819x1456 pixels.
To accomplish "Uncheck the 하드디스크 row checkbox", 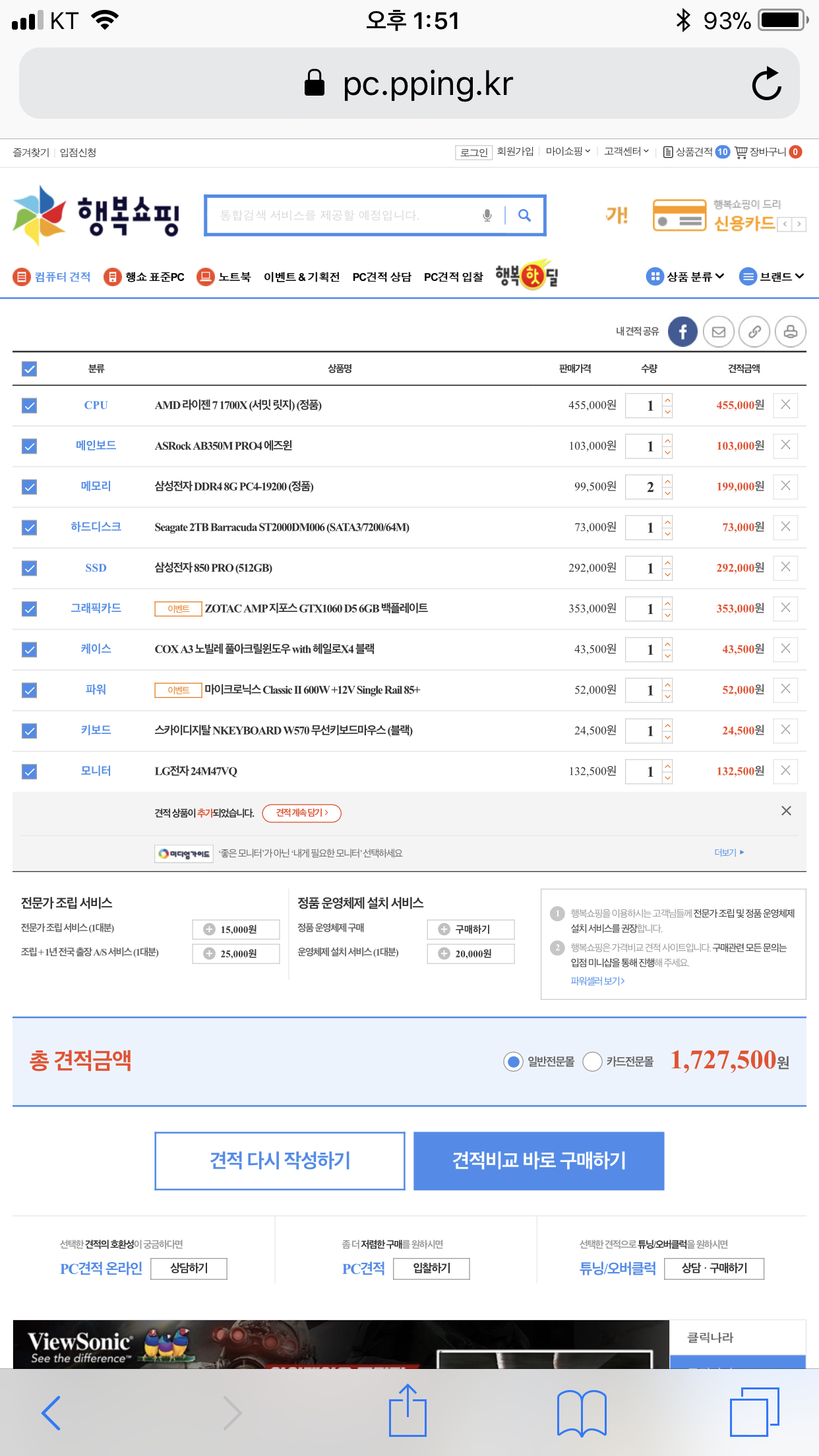I will coord(29,528).
